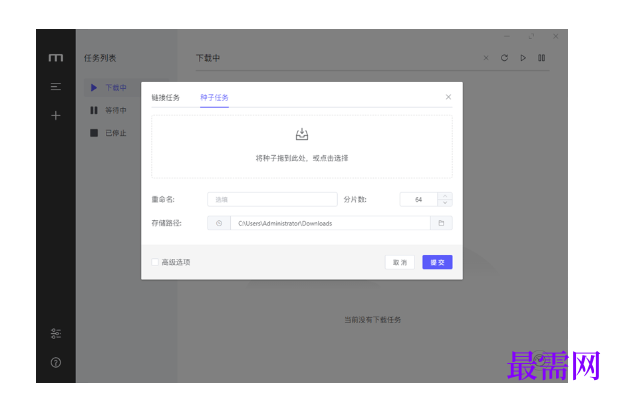Delete selected tasks with X toolbar icon

(486, 58)
